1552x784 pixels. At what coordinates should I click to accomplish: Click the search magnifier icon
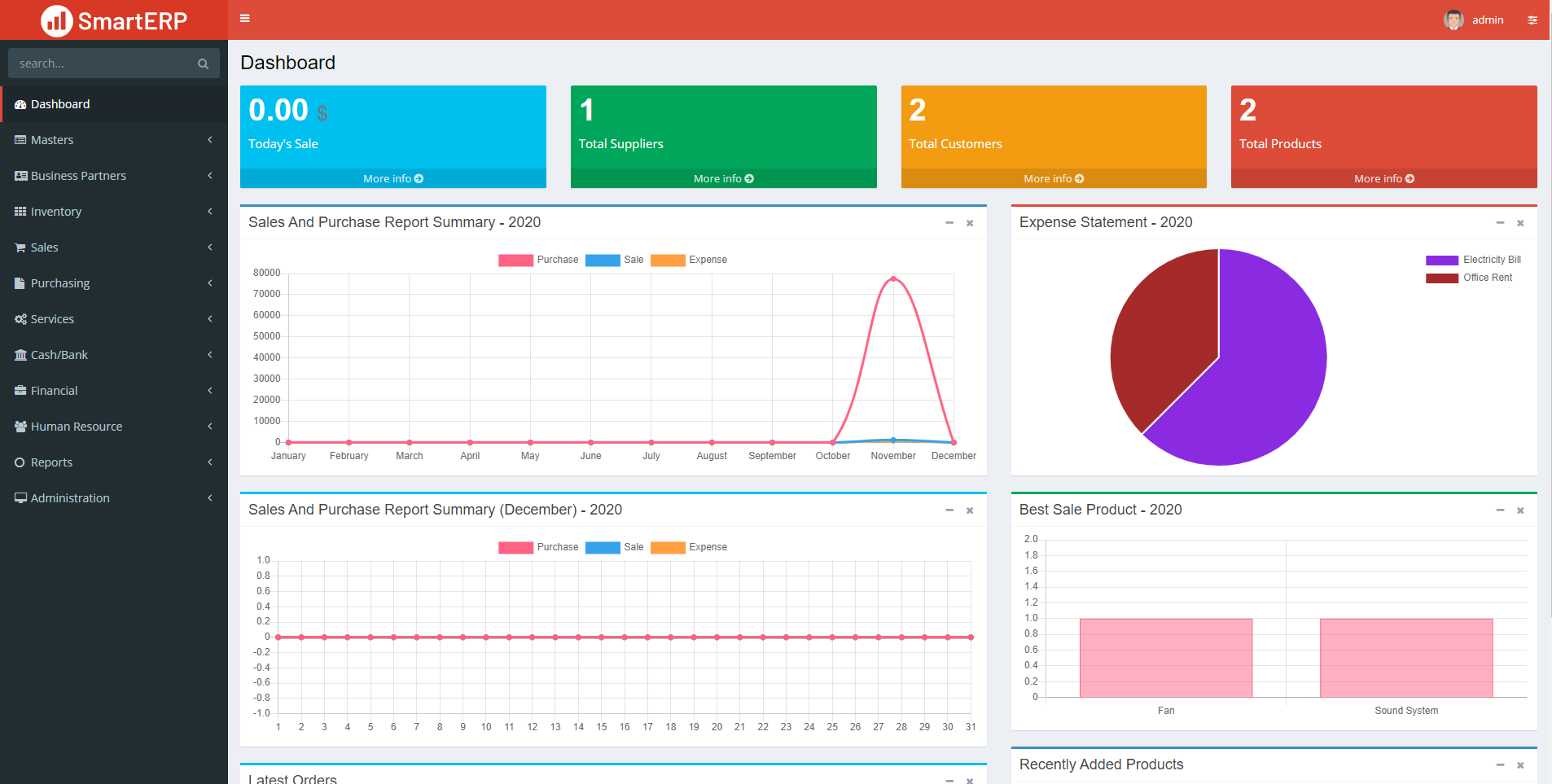[203, 64]
